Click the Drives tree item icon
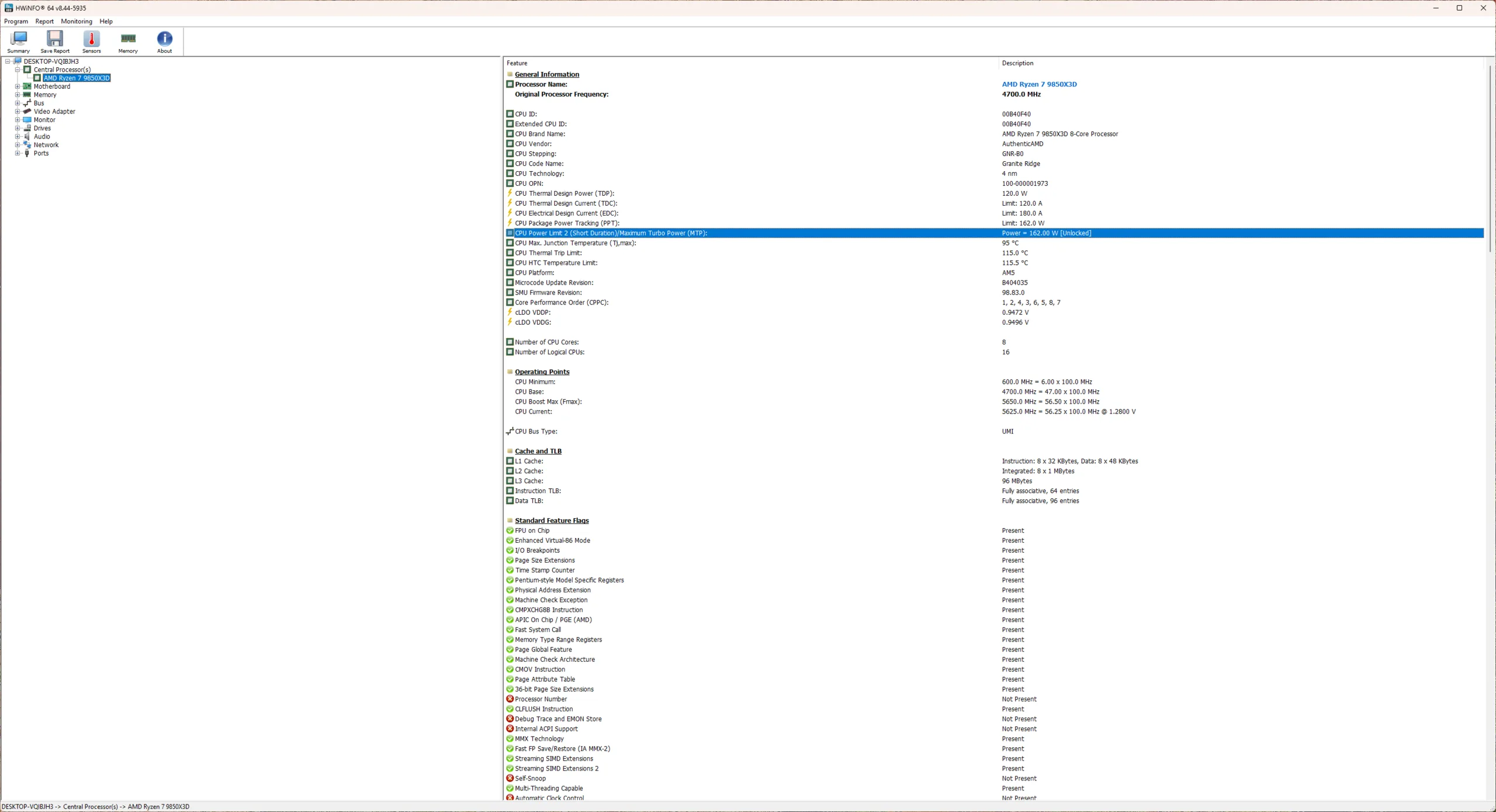This screenshot has width=1496, height=812. pos(27,129)
